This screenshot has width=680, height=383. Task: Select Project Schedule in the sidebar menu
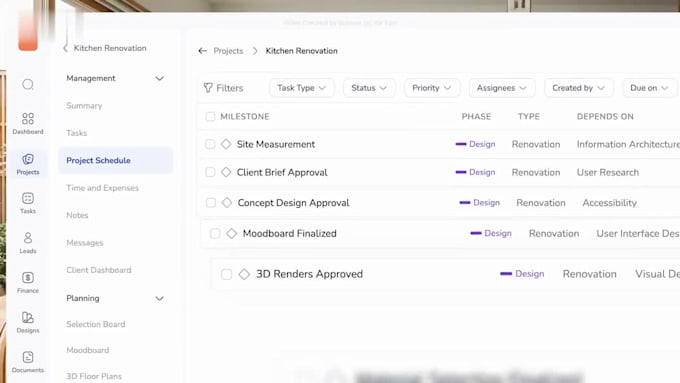point(115,160)
